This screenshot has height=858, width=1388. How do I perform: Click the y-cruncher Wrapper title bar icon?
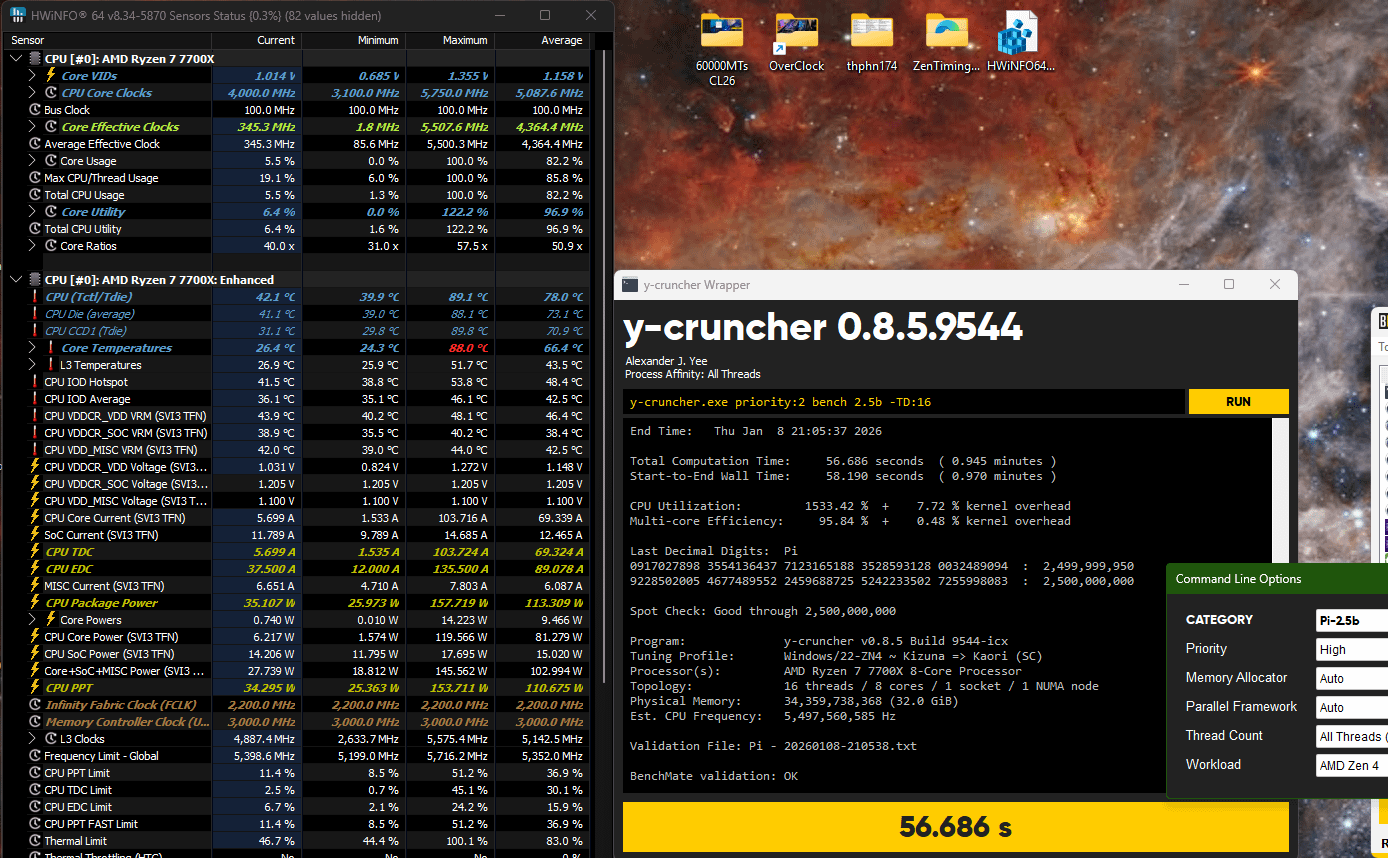[630, 285]
